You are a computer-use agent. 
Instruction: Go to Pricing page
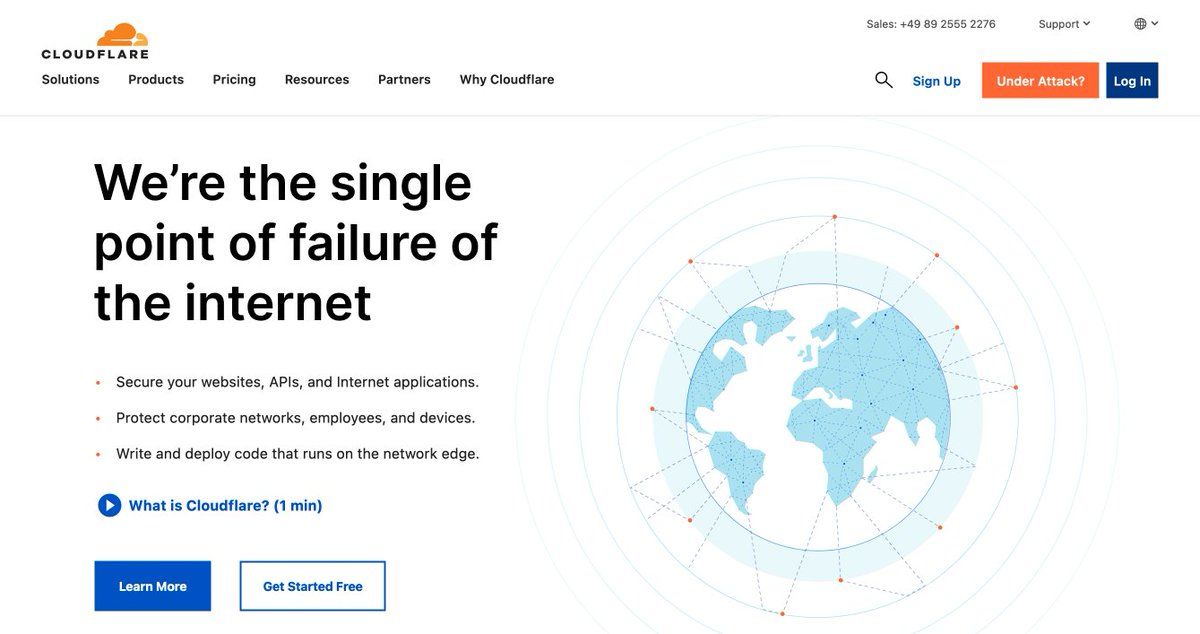234,80
